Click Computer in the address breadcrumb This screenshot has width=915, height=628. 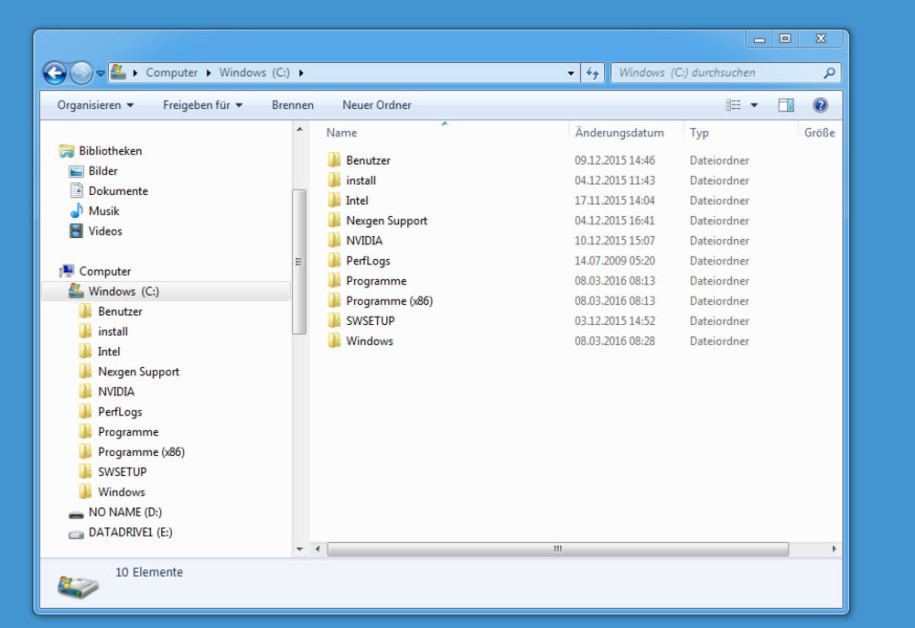(x=172, y=72)
